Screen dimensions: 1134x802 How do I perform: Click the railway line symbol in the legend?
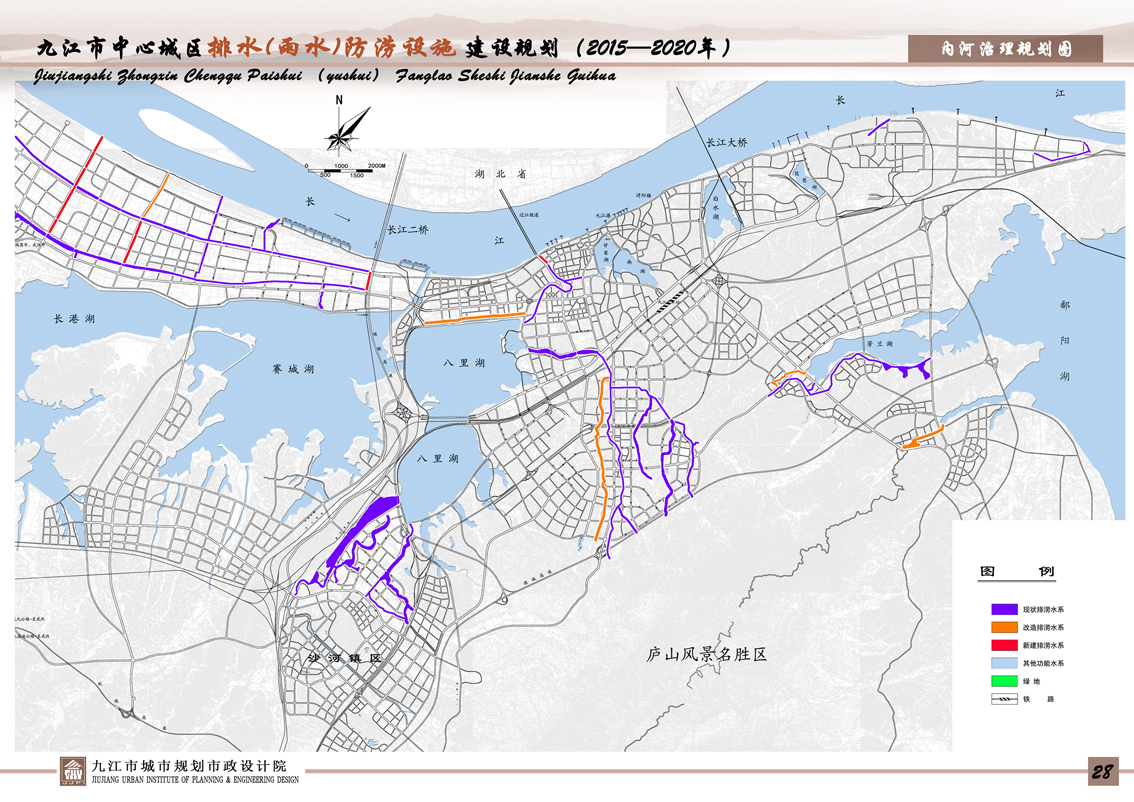[x=1004, y=699]
